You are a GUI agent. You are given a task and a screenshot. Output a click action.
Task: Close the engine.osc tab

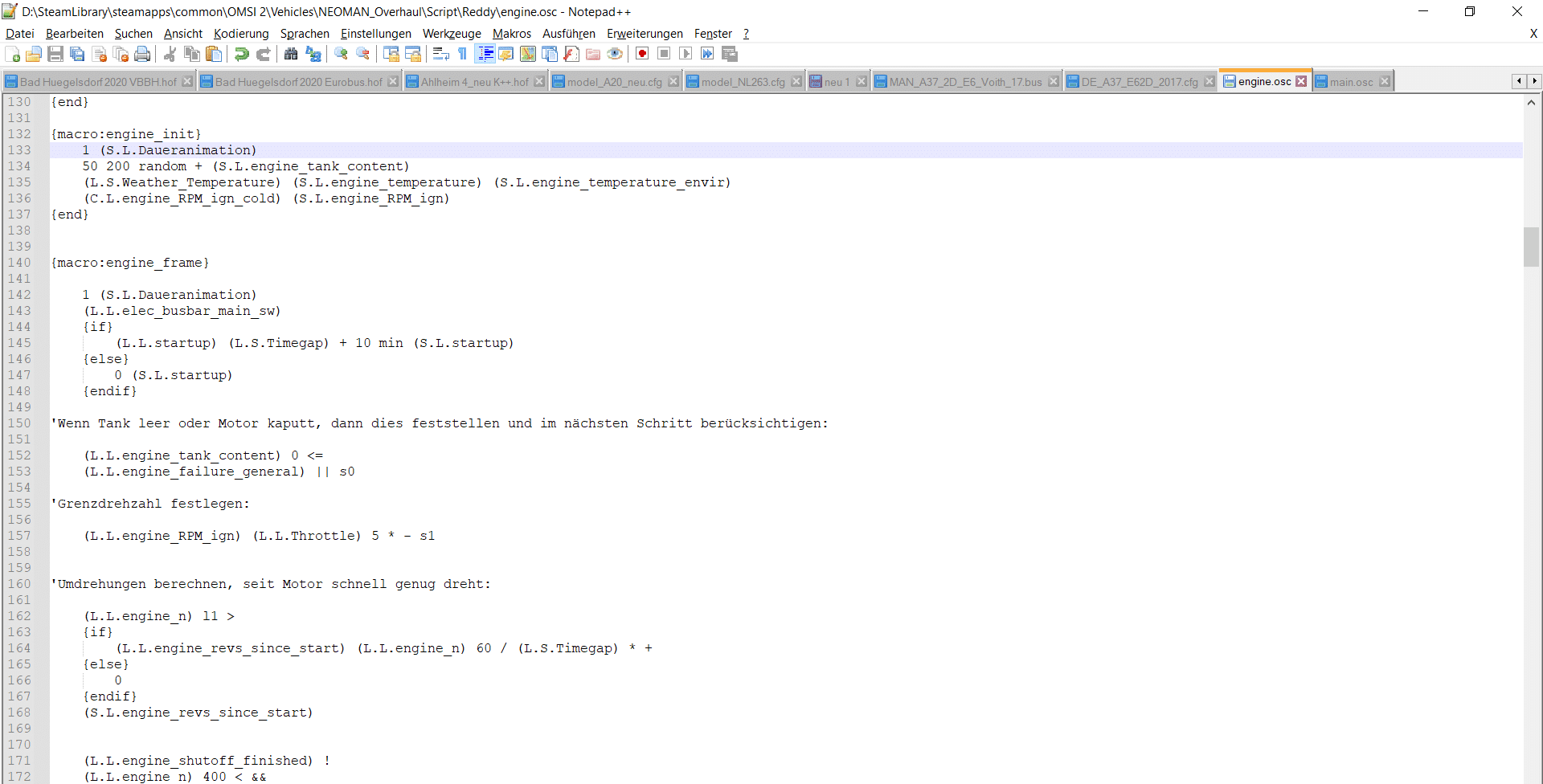(1301, 82)
